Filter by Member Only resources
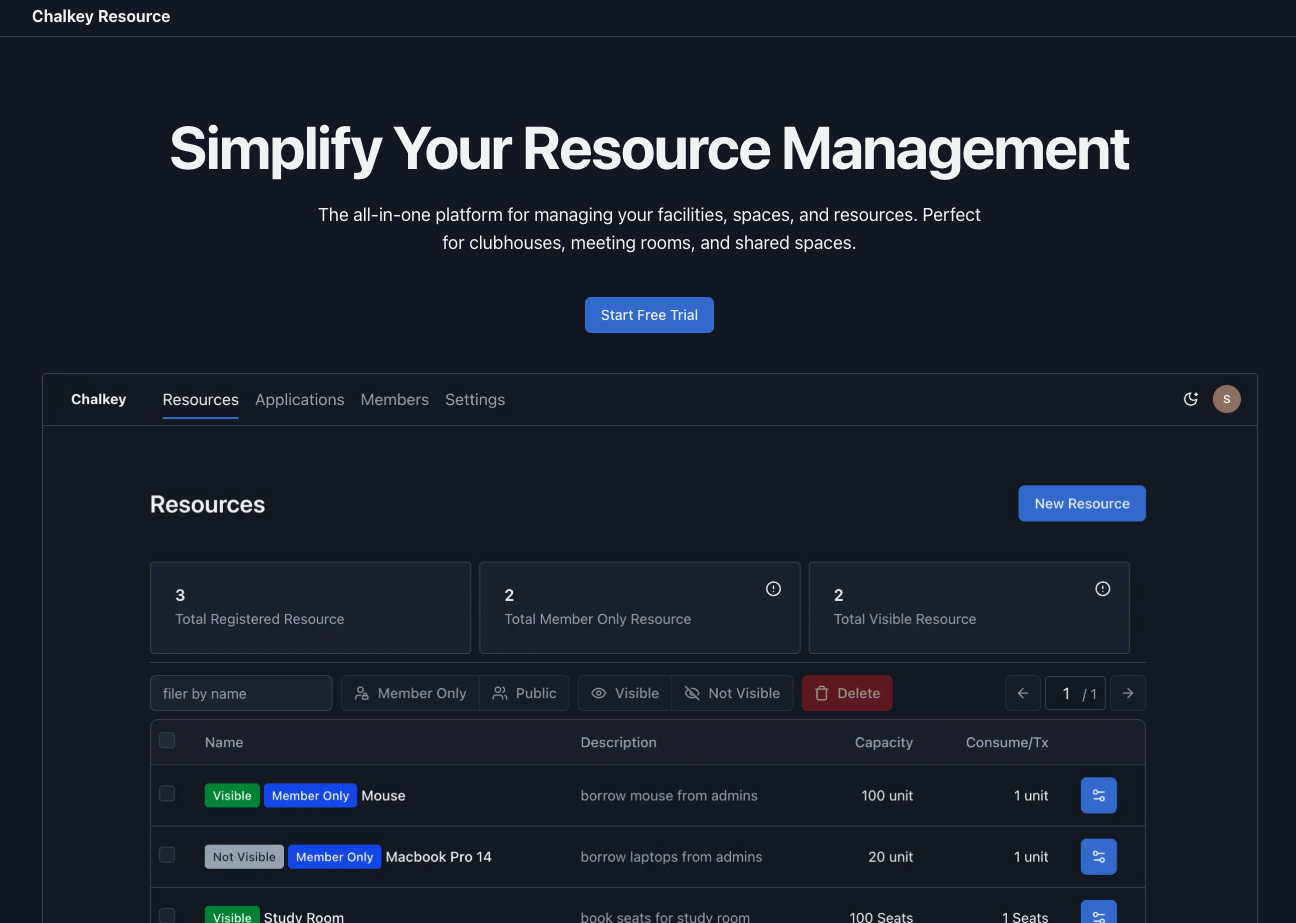 coord(410,692)
